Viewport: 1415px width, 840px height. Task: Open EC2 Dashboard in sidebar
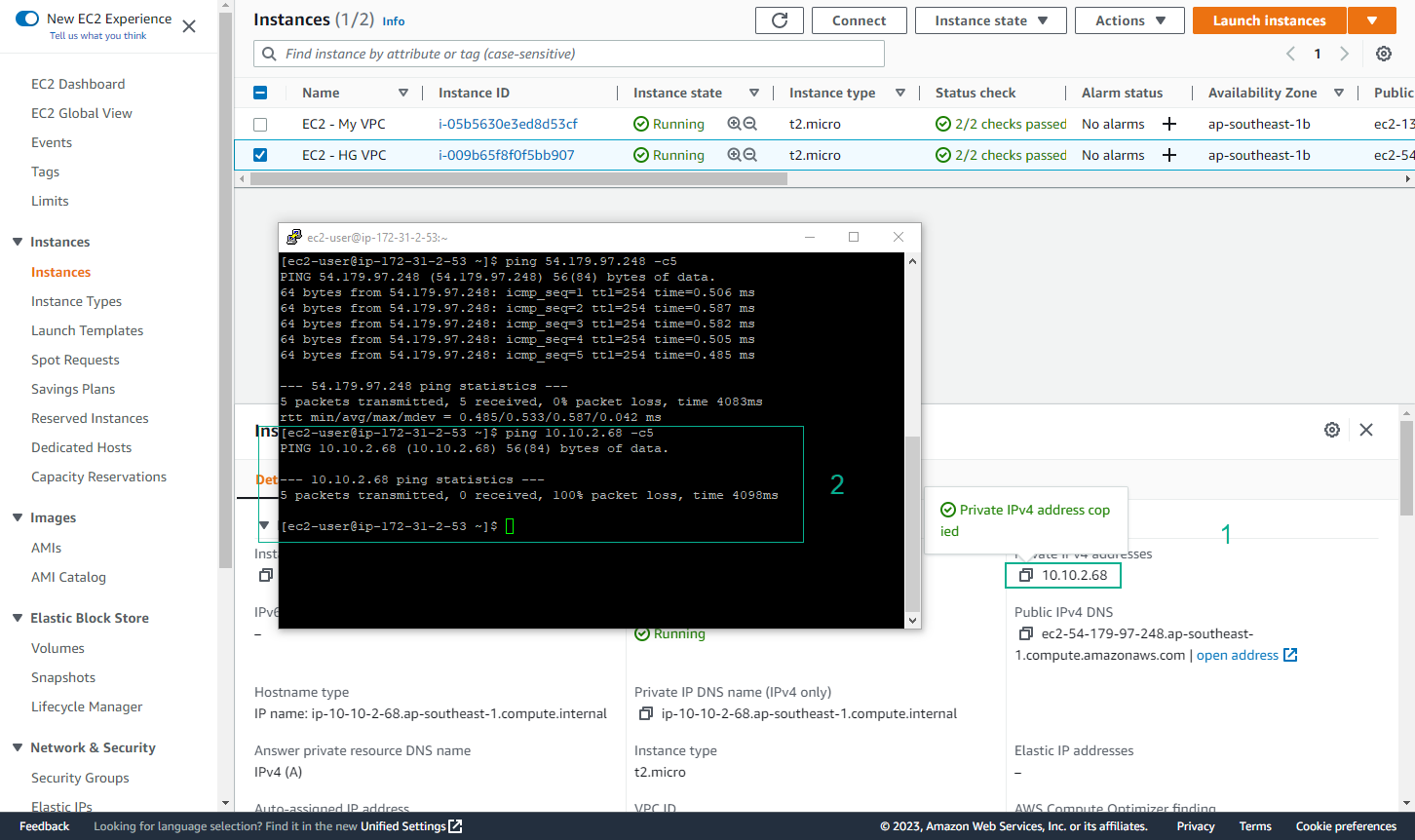click(78, 84)
